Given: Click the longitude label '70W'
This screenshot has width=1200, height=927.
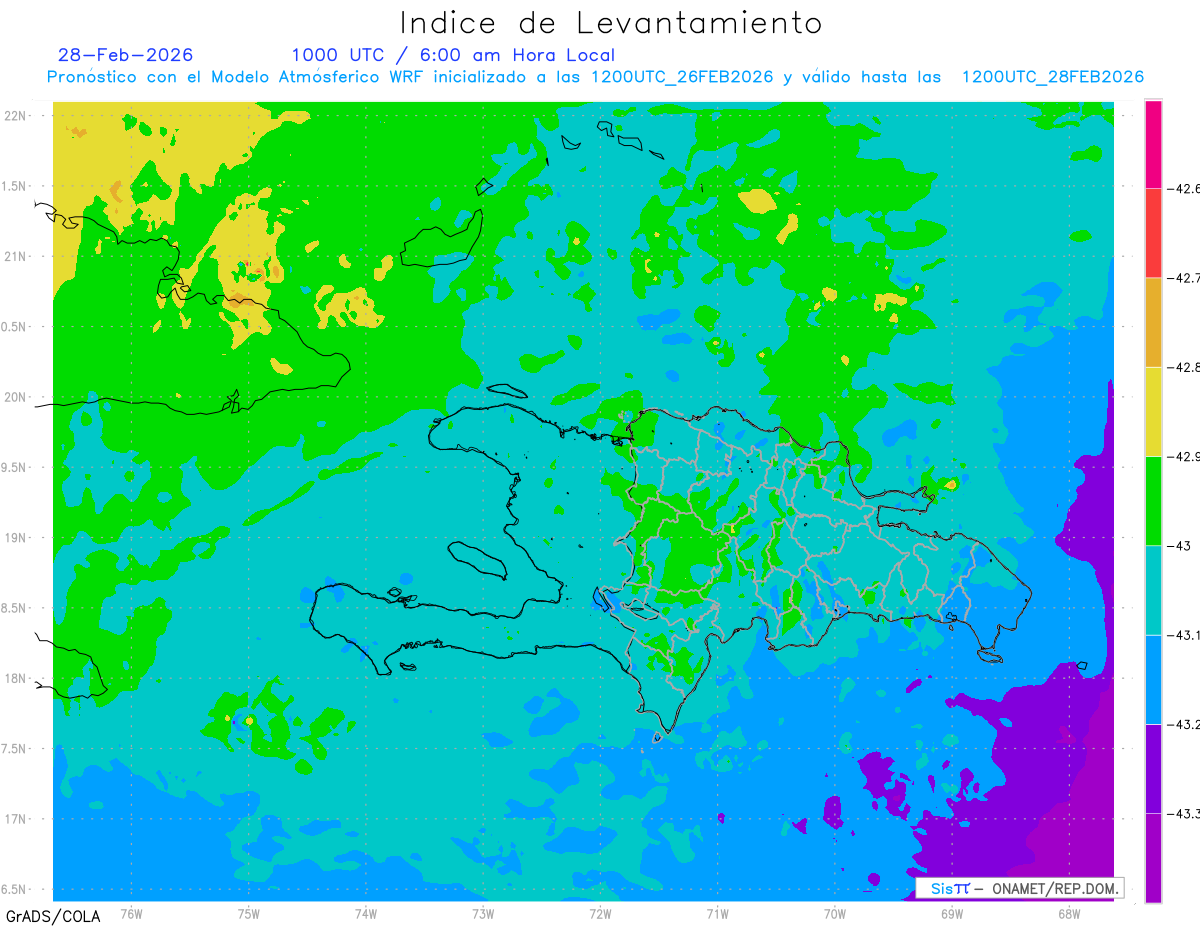Looking at the screenshot, I should click(x=835, y=913).
